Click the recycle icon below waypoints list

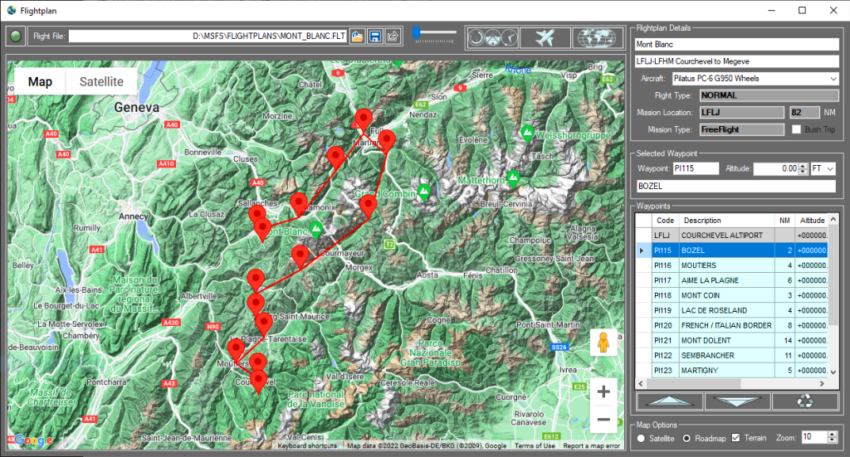pos(807,402)
